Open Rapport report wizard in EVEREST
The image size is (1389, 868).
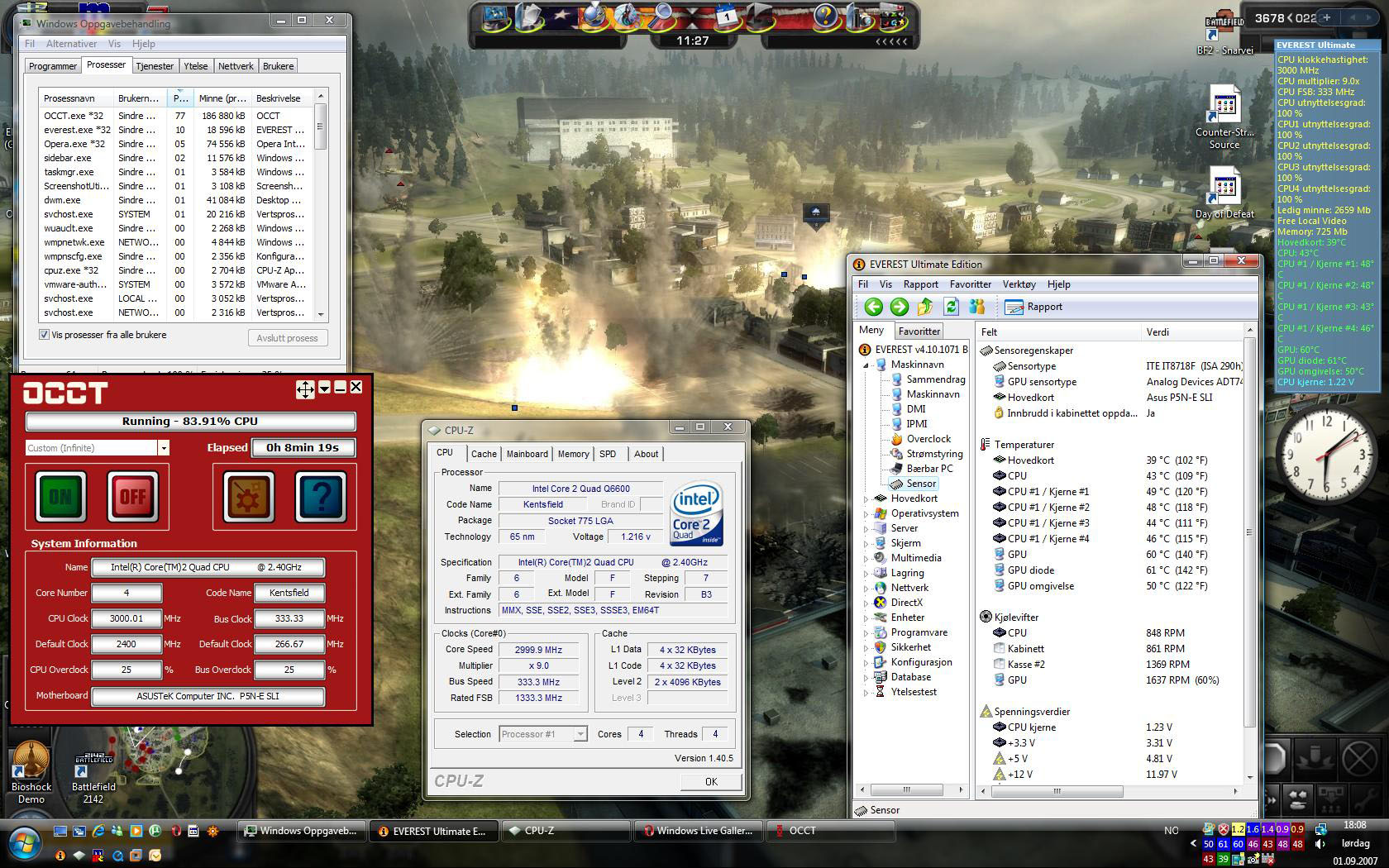1033,307
